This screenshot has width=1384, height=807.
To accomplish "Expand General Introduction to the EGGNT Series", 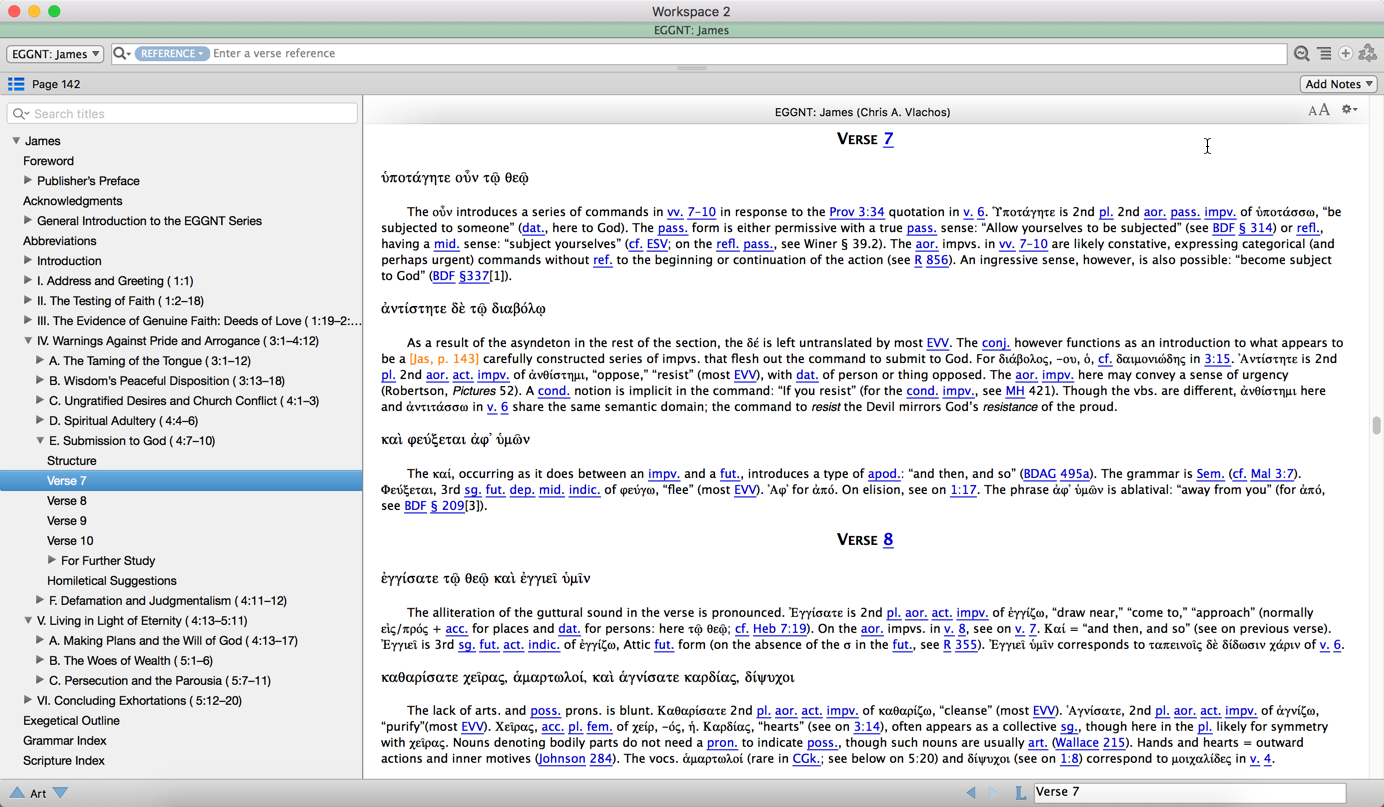I will coord(28,221).
